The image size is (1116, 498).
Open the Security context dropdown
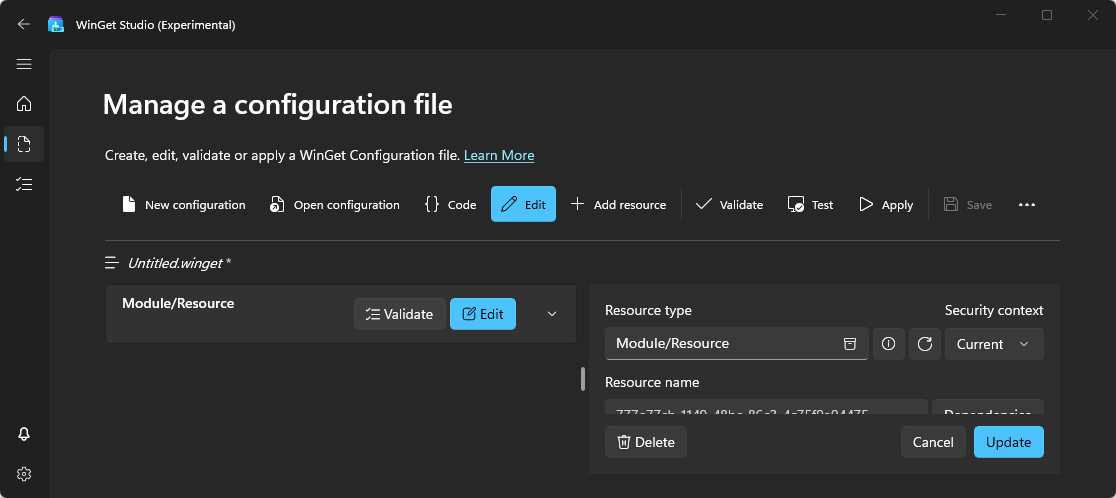coord(993,344)
